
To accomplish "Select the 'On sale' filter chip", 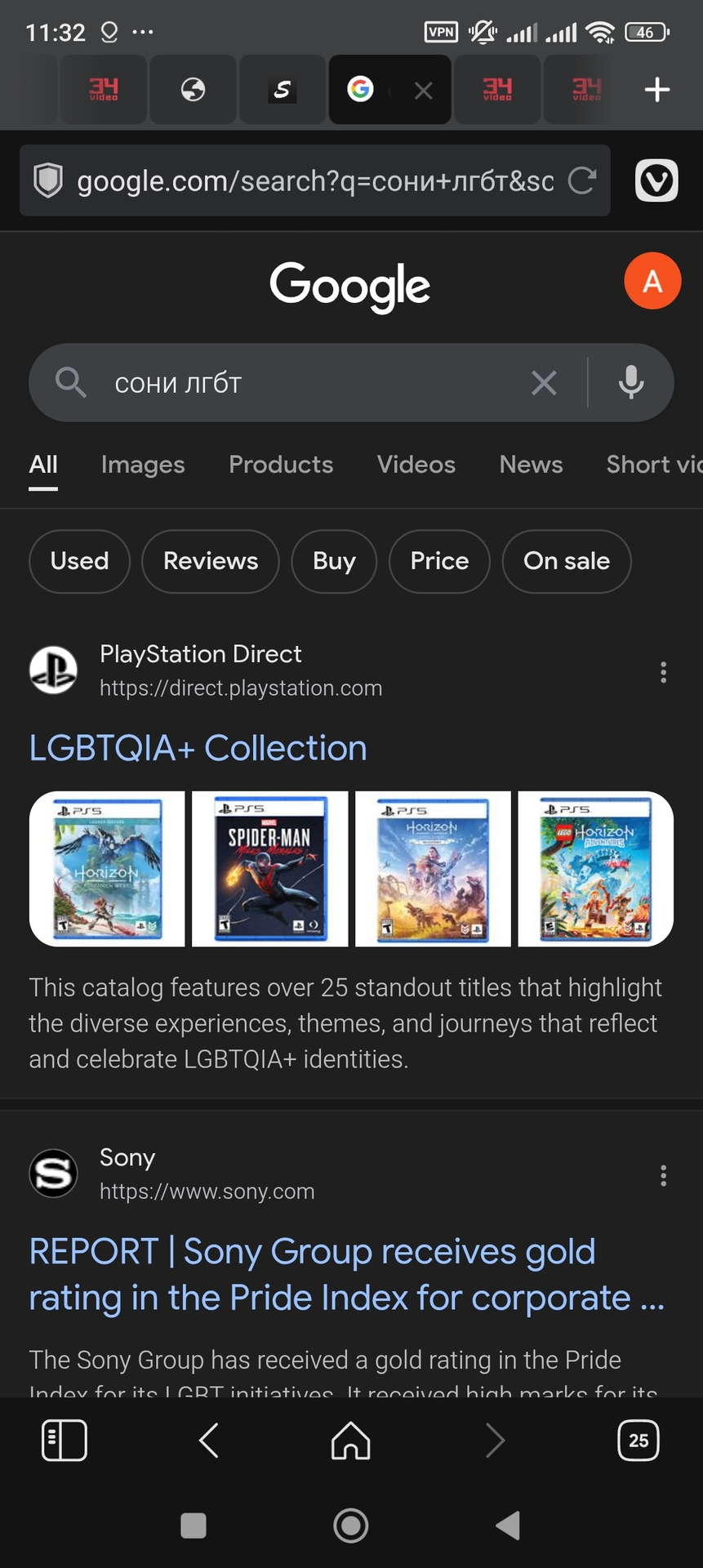I will (x=566, y=561).
